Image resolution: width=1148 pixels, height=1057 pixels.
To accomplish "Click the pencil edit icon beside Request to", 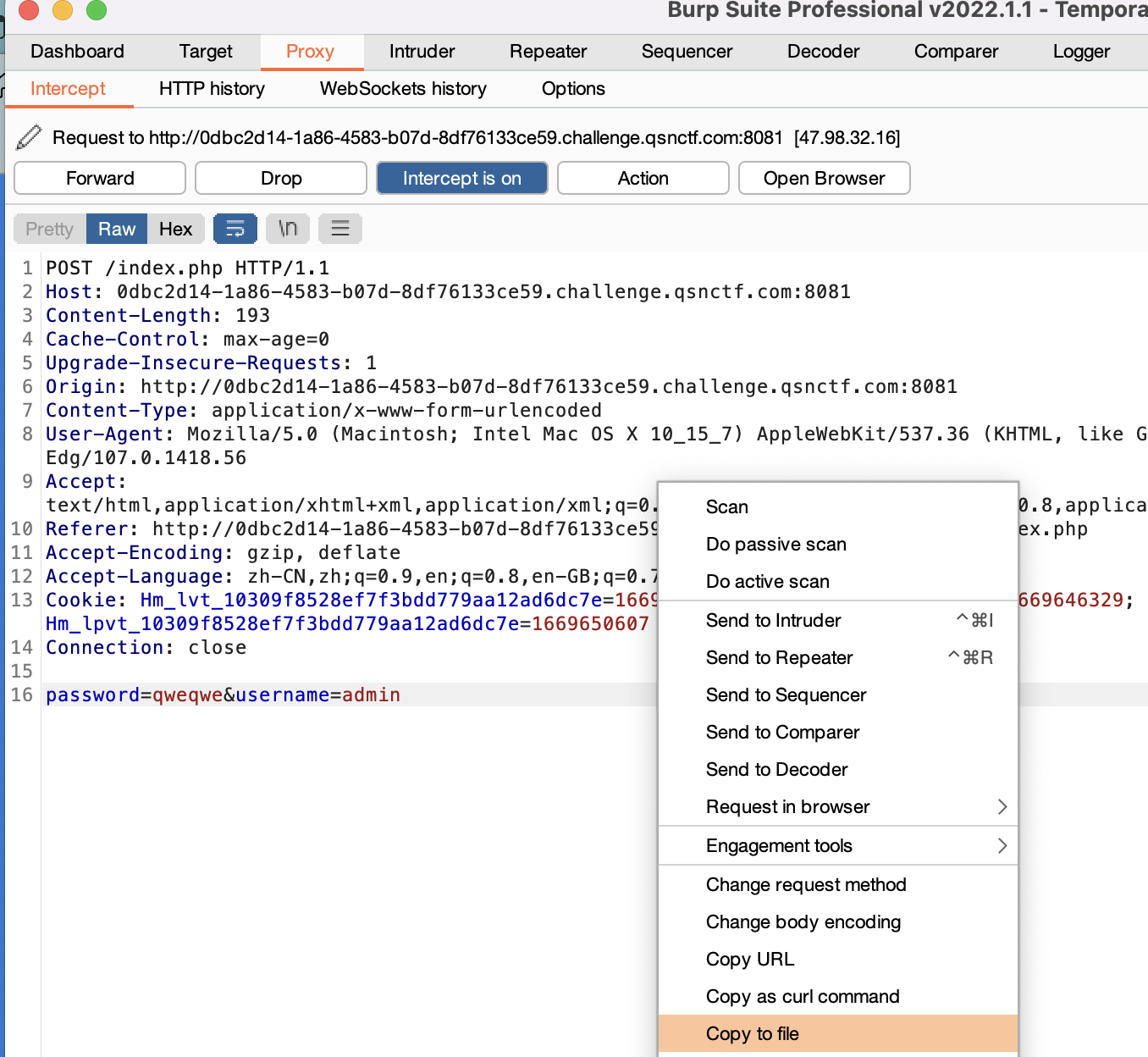I will 29,137.
